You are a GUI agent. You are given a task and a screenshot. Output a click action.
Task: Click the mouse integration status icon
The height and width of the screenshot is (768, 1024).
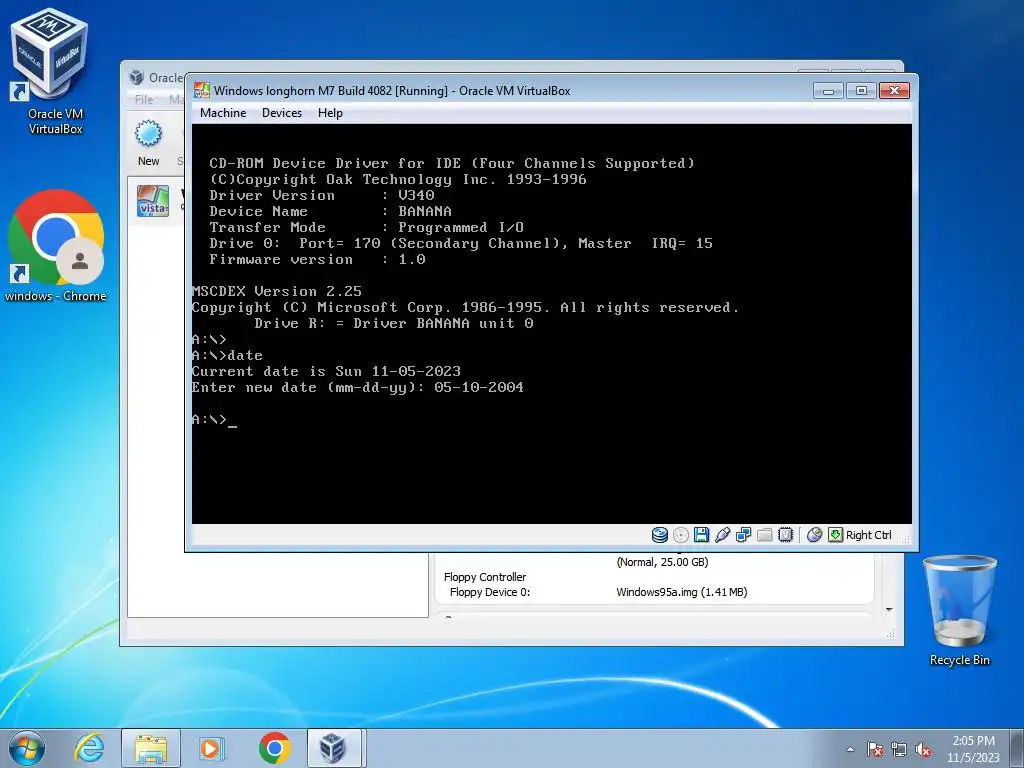click(814, 535)
